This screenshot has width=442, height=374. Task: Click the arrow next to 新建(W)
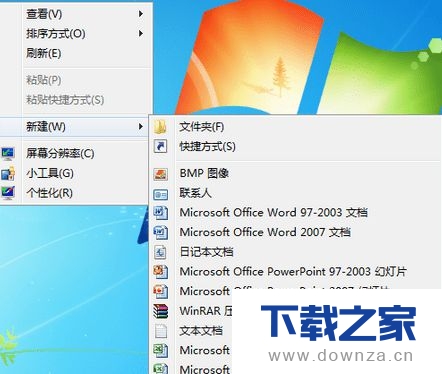[x=141, y=127]
